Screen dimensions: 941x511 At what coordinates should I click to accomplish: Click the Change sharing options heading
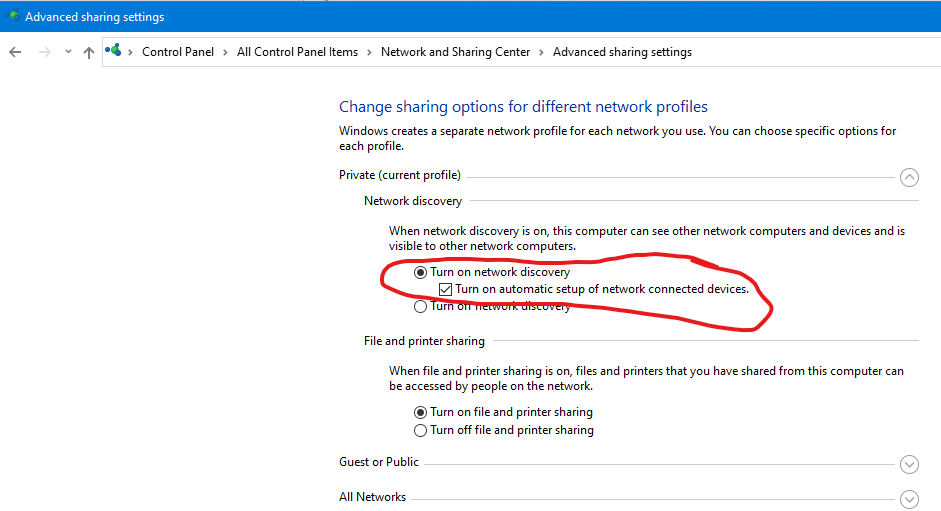click(x=523, y=107)
